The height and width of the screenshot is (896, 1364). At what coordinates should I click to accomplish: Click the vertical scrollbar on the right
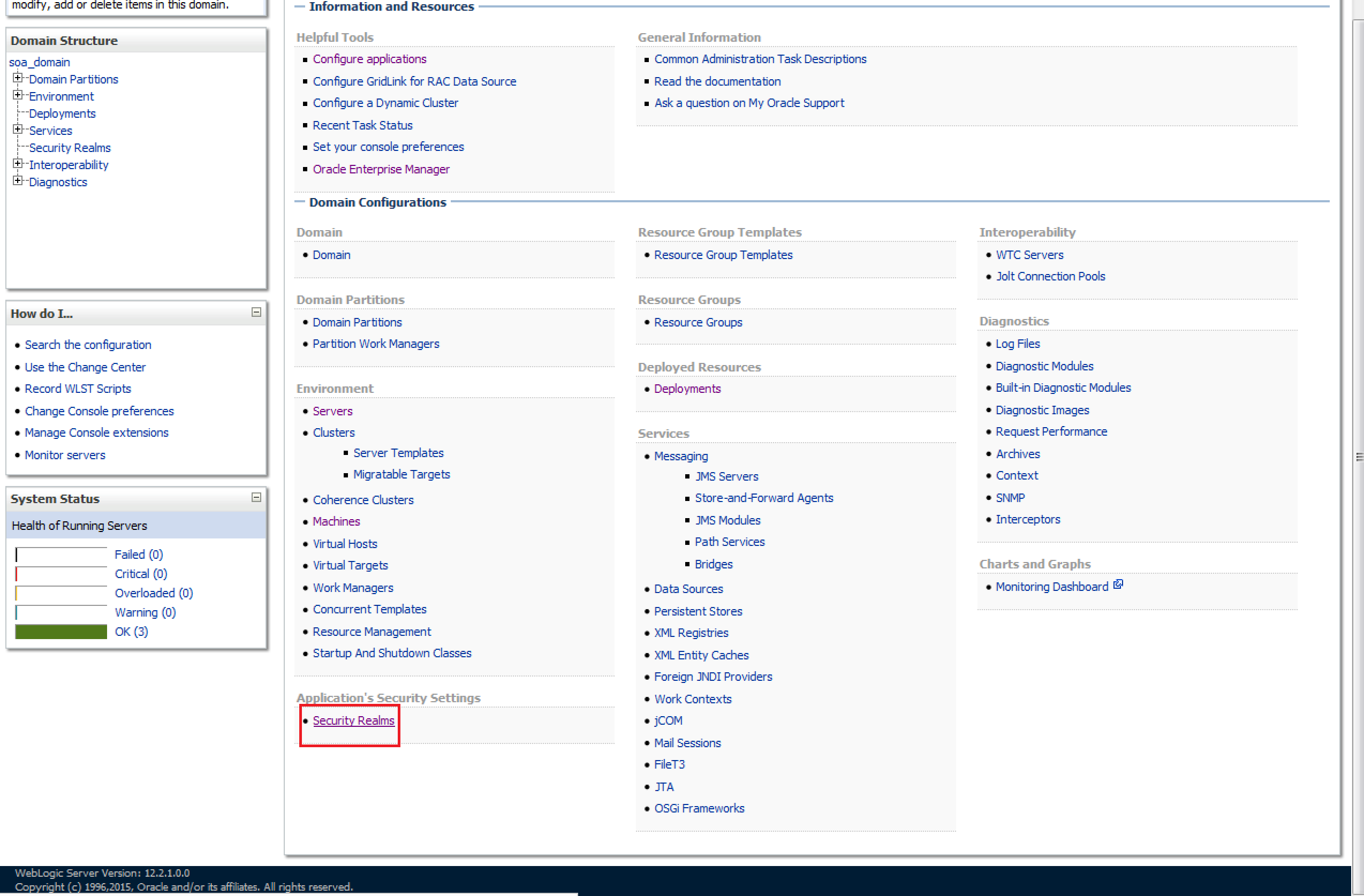point(1358,457)
